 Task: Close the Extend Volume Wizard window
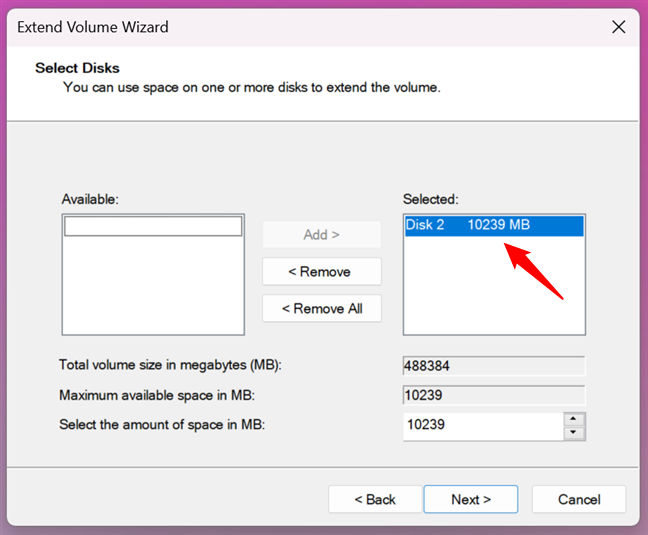pos(618,27)
